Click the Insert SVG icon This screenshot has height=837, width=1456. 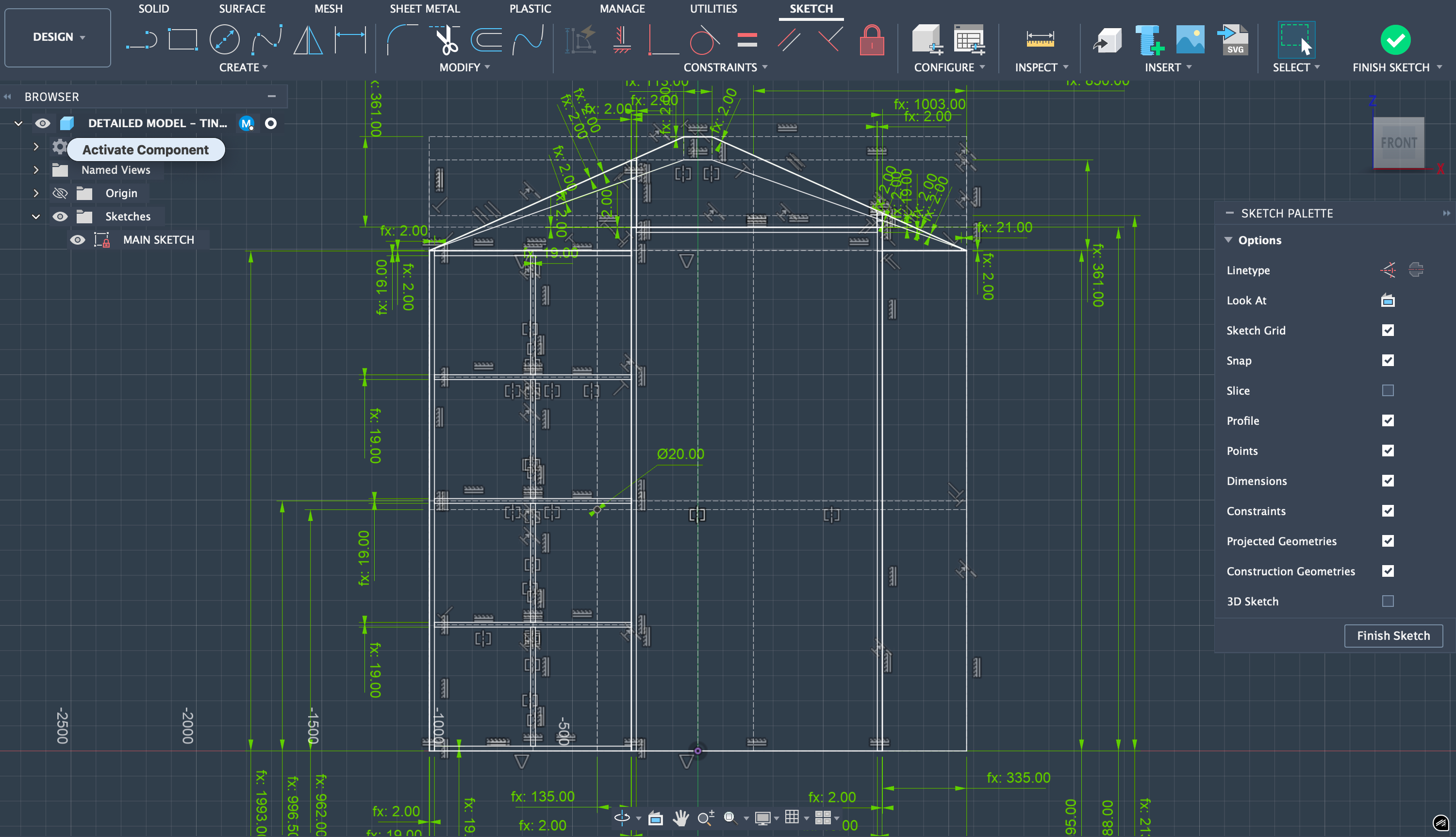(1232, 40)
